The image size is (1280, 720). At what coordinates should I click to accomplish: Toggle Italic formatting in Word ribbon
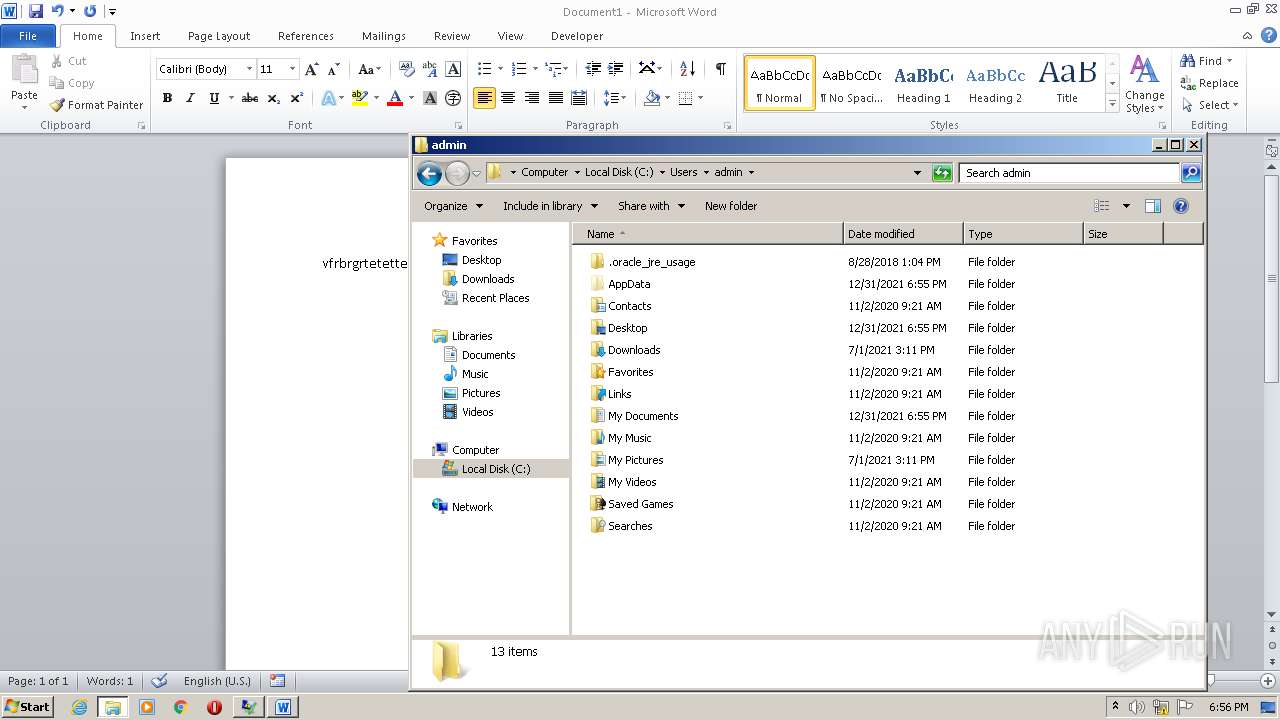[x=190, y=98]
